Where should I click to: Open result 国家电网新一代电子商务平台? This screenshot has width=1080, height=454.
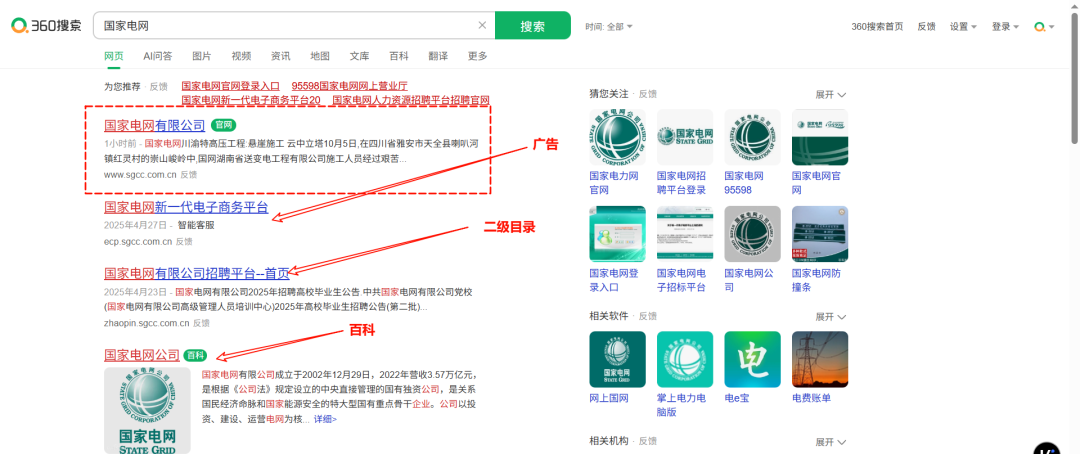[186, 207]
